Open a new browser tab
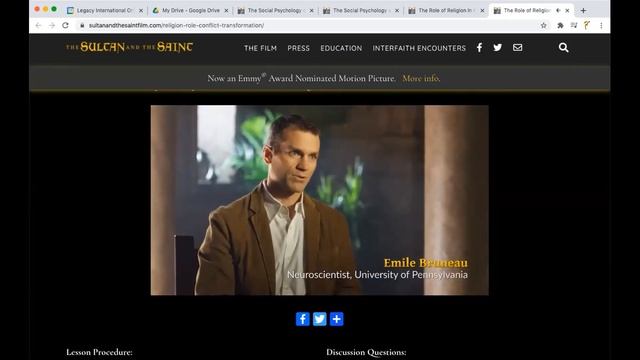 point(583,11)
